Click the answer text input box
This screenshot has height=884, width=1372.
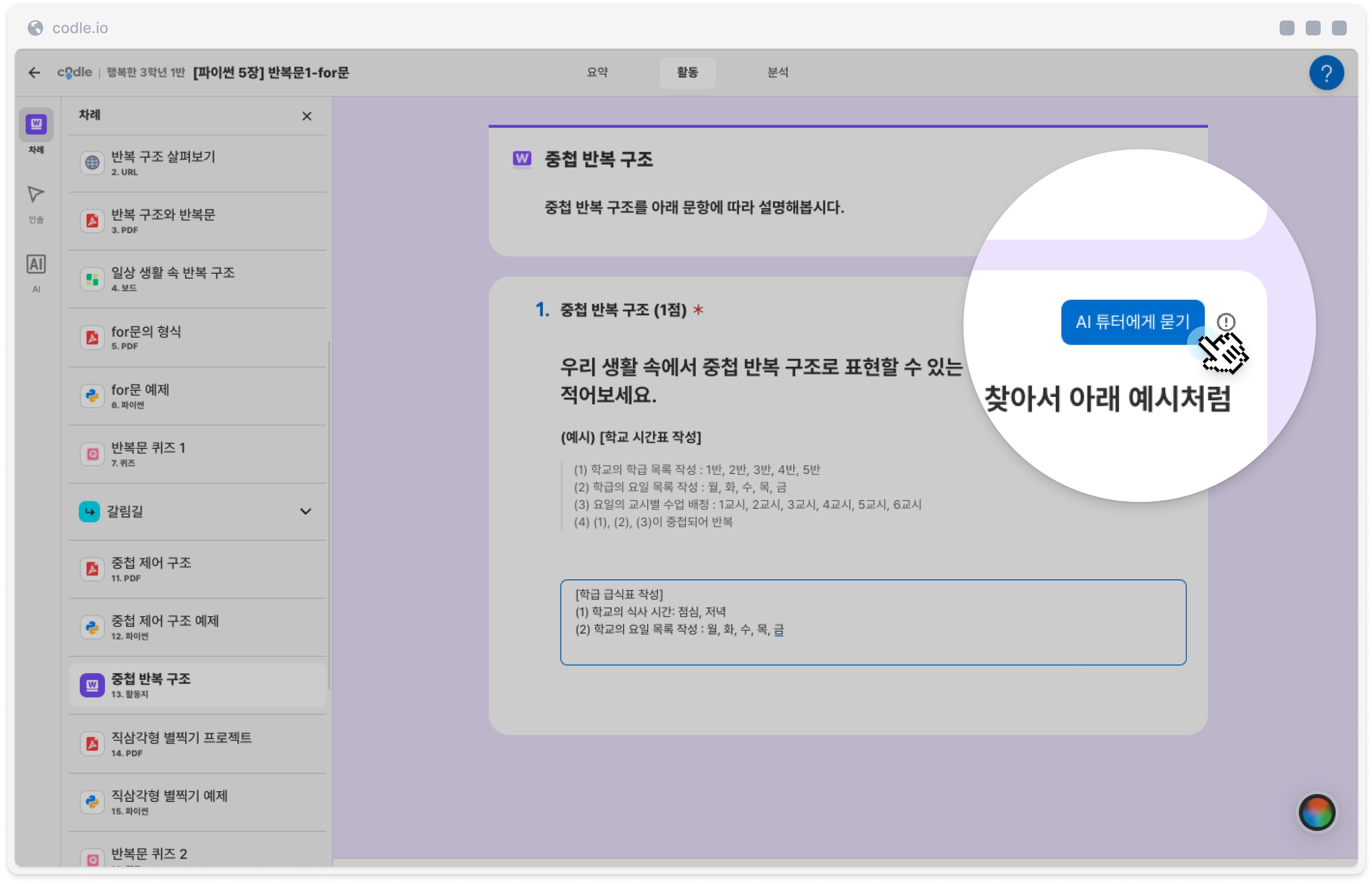click(x=872, y=622)
